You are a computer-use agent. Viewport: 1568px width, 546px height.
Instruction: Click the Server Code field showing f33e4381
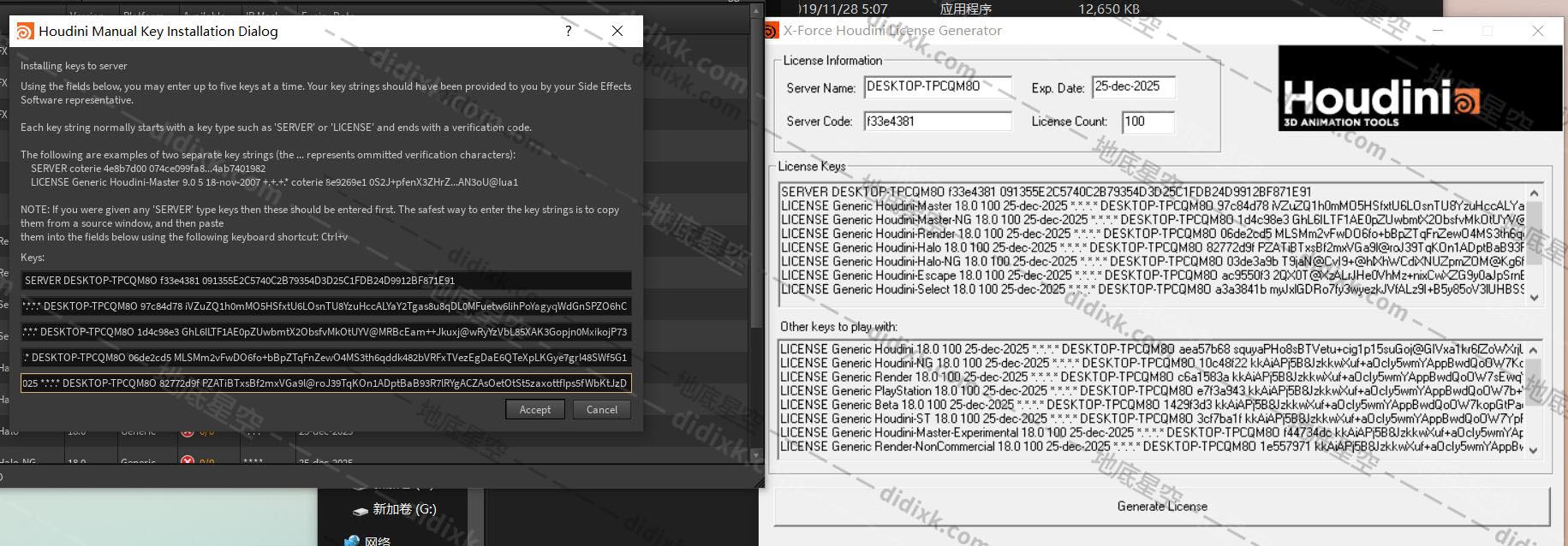[x=937, y=122]
